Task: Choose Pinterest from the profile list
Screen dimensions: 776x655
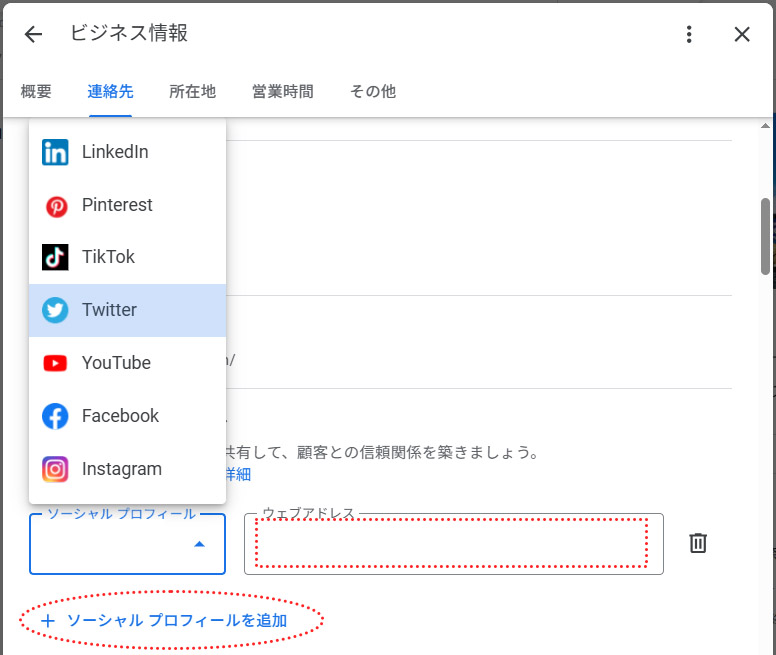Action: coord(128,205)
